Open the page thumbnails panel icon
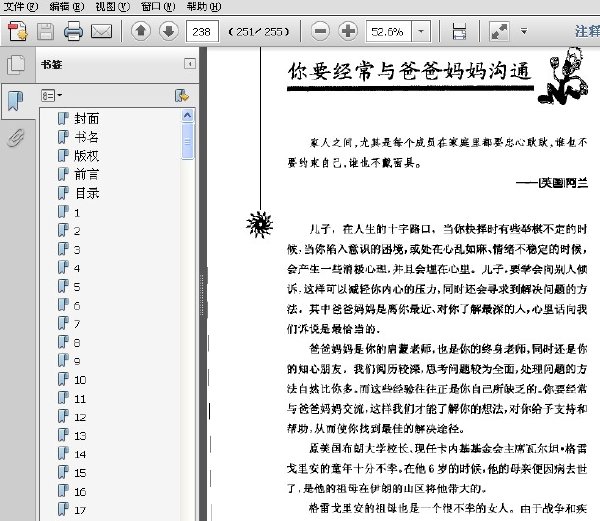 pos(16,65)
